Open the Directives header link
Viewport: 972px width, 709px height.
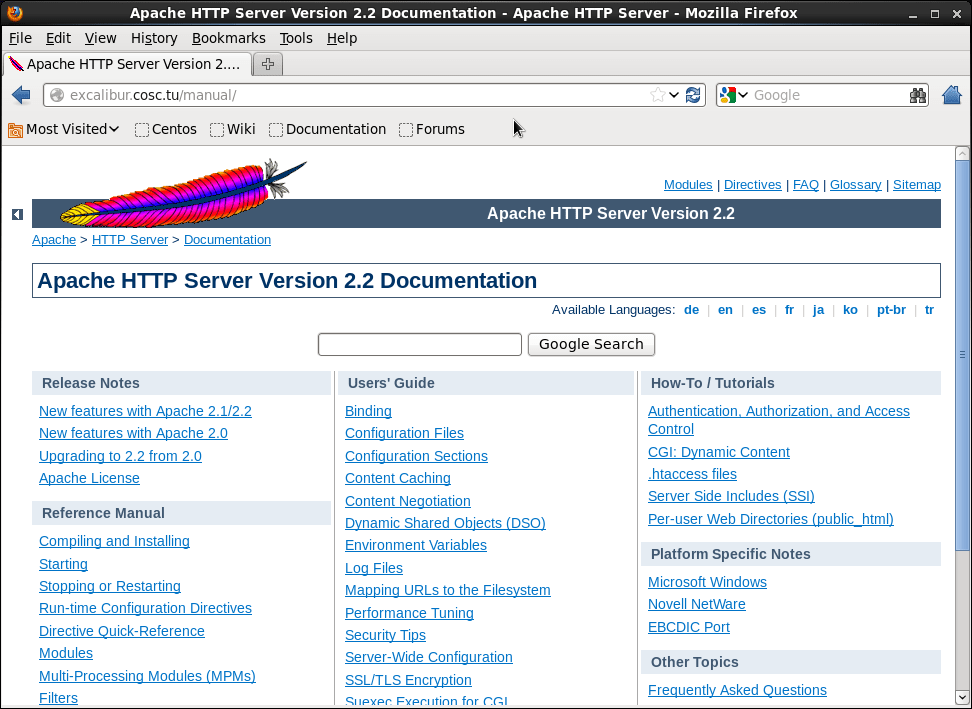[753, 185]
